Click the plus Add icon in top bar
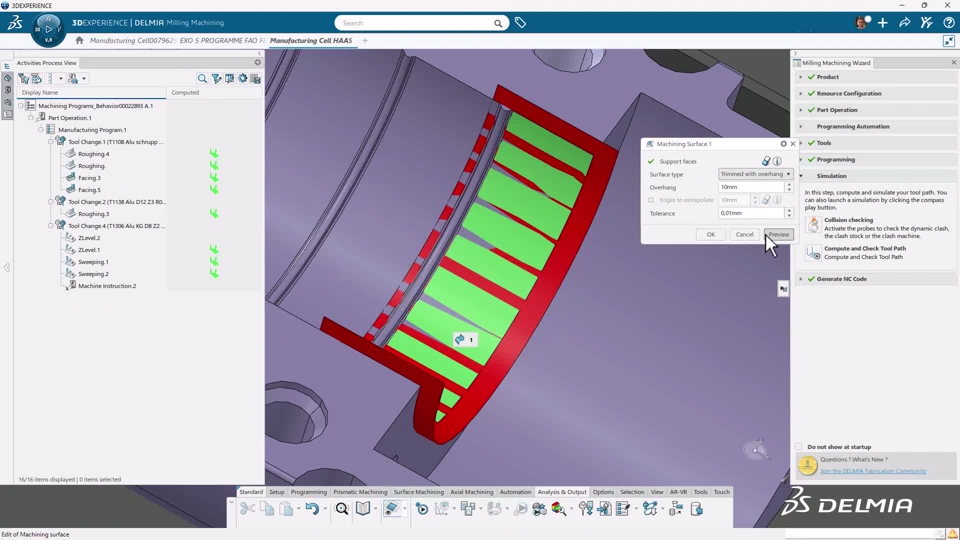Image resolution: width=960 pixels, height=540 pixels. click(x=882, y=23)
